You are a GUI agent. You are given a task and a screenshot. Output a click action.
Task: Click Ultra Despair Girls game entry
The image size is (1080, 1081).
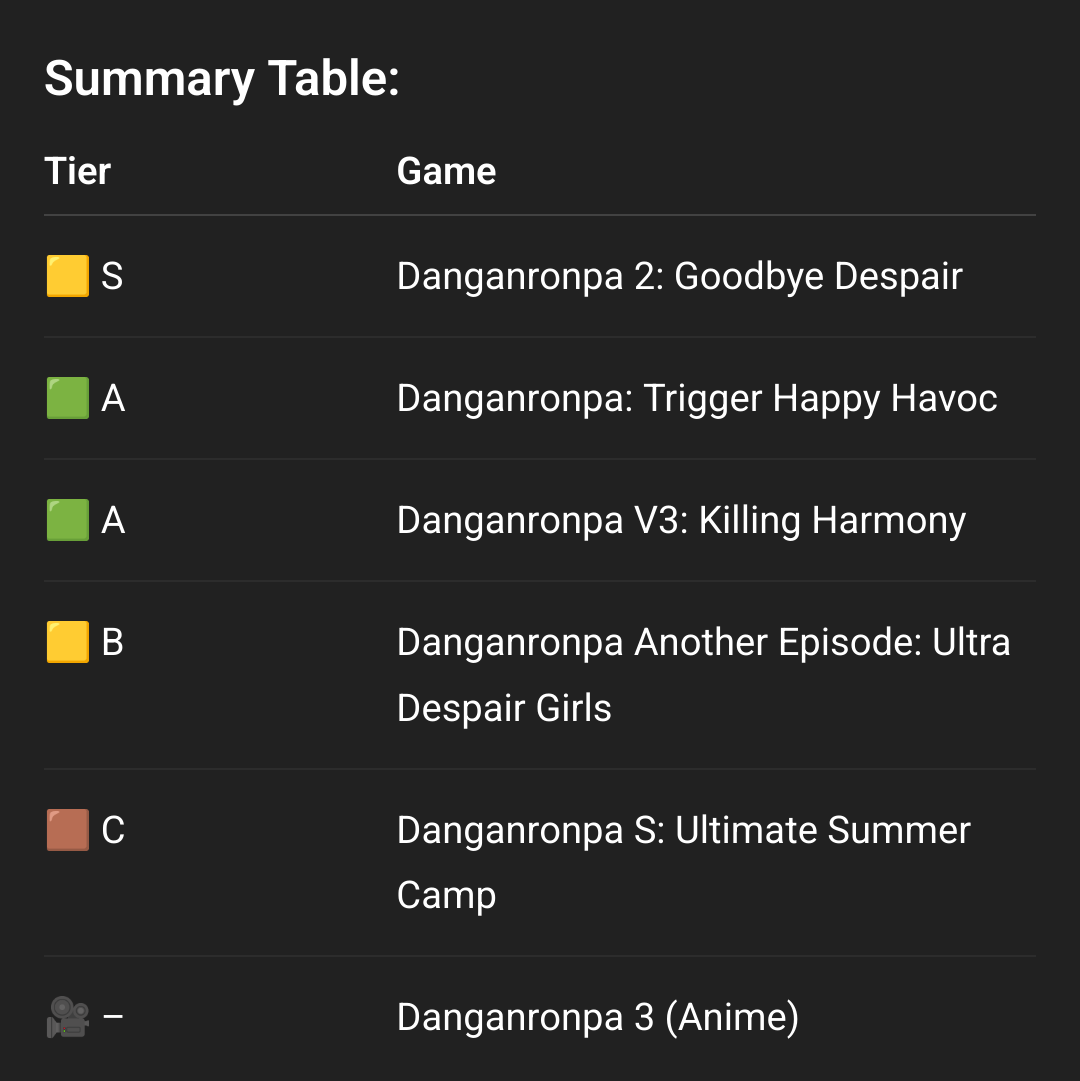[x=704, y=675]
